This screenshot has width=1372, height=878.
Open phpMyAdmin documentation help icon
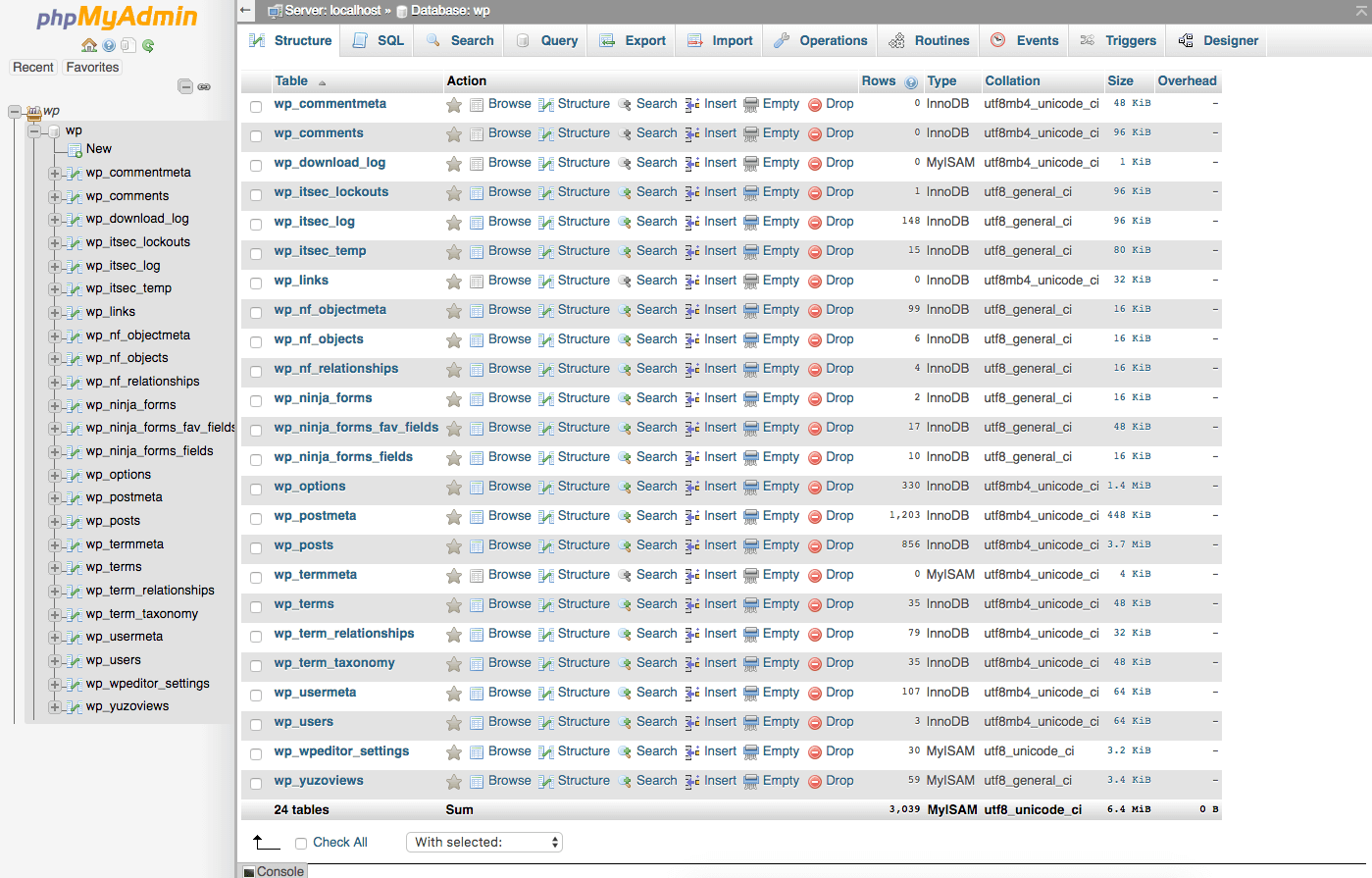pos(109,45)
